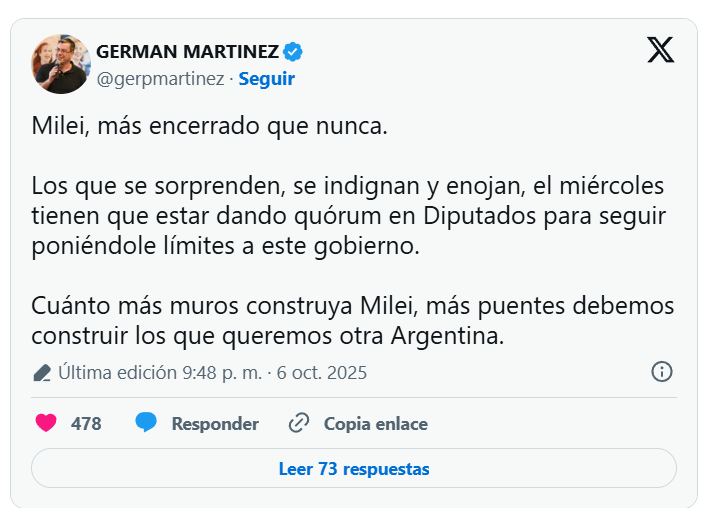The image size is (706, 522).
Task: Open the @gerpmartinez handle link
Action: (x=160, y=78)
